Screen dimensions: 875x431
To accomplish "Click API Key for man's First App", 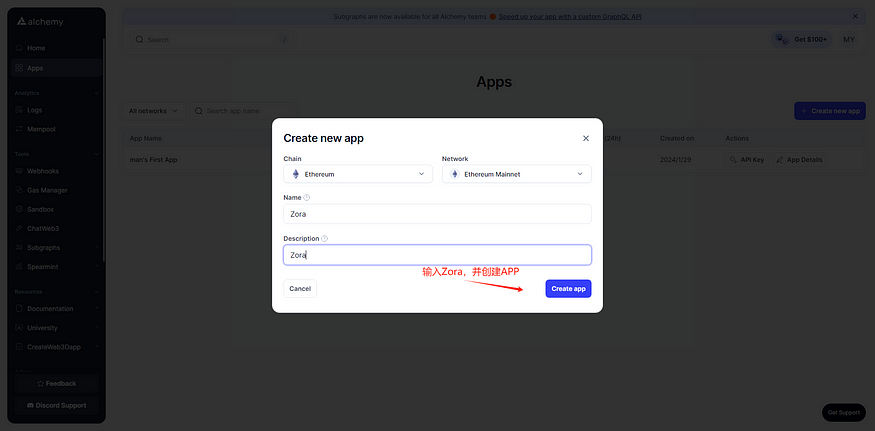I will click(747, 160).
